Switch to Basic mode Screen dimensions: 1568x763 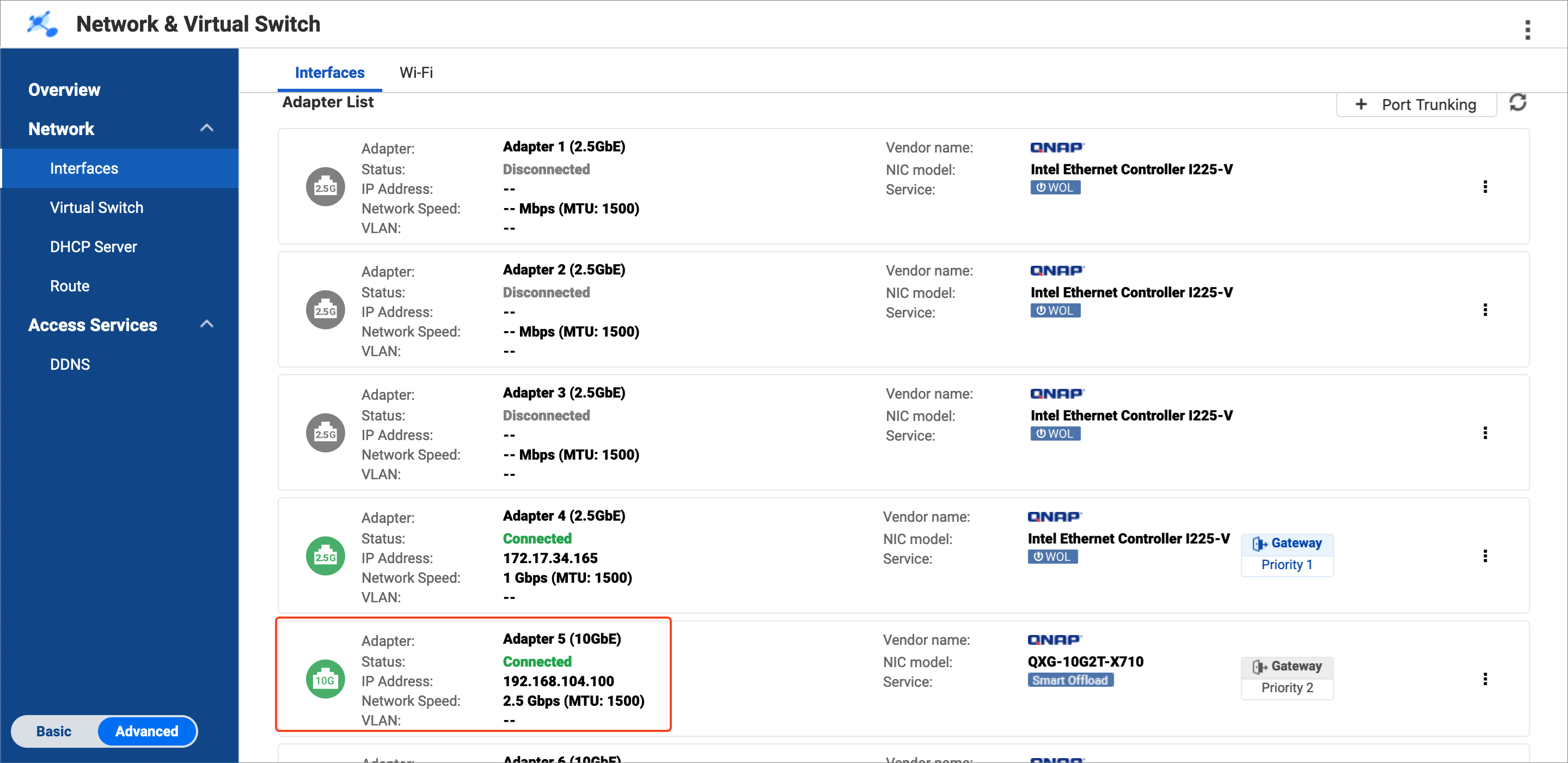[x=53, y=731]
